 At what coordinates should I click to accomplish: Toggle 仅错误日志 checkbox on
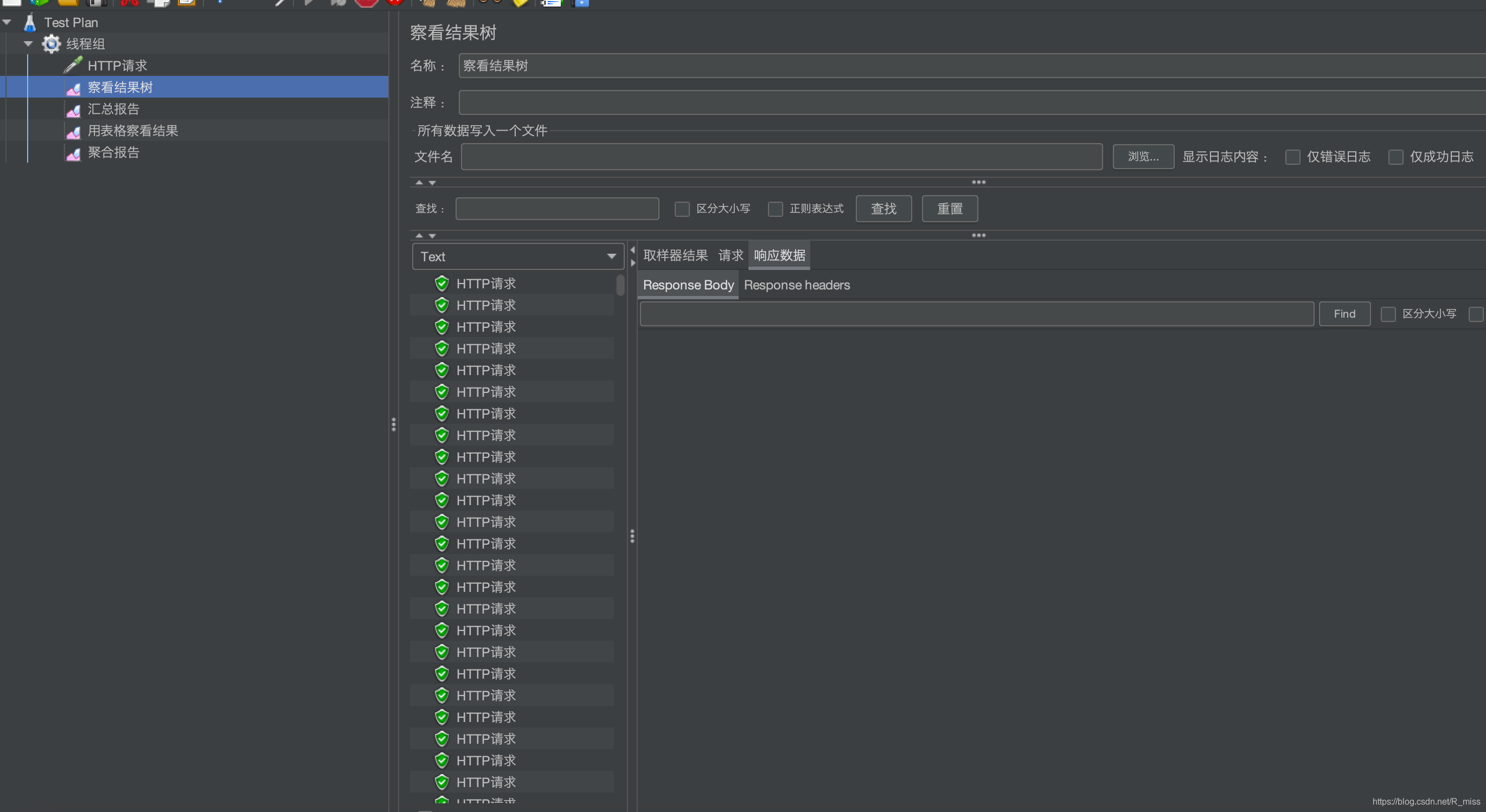(1293, 156)
